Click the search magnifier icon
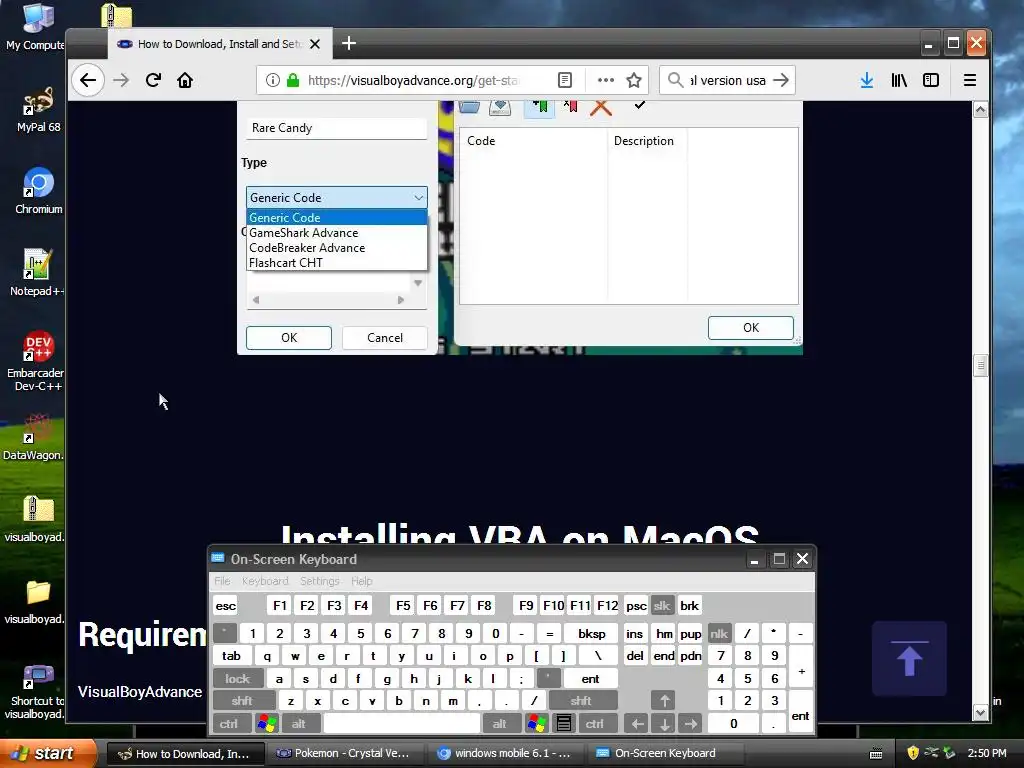1024x768 pixels. tap(676, 80)
